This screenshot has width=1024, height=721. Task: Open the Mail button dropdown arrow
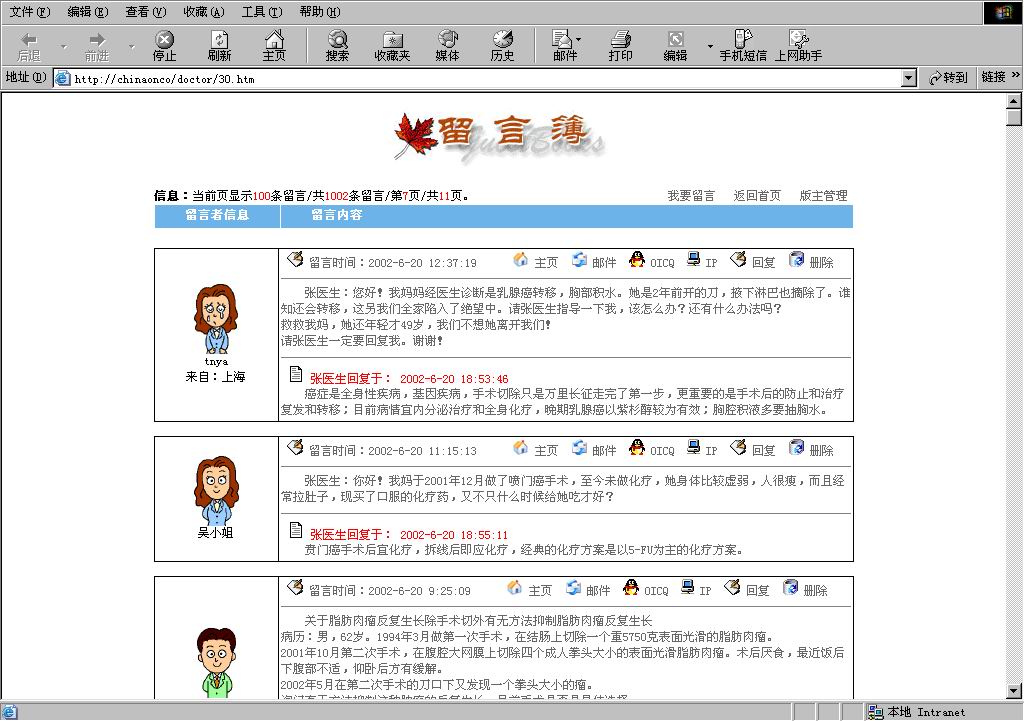click(579, 40)
